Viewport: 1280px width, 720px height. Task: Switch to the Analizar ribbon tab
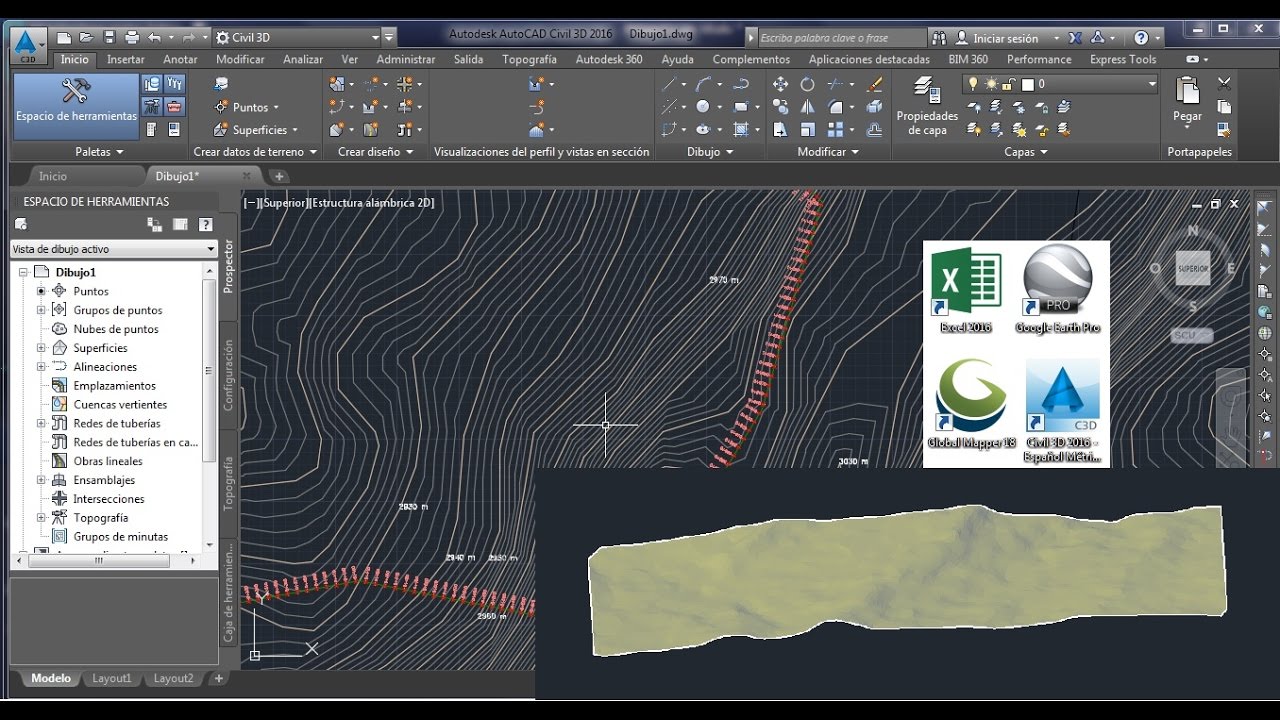coord(303,59)
